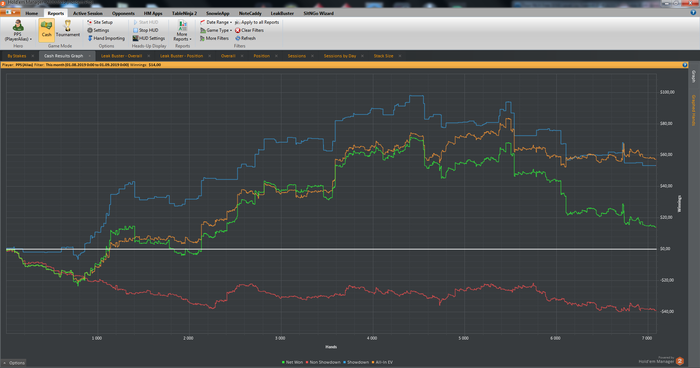Open HUD Settings
The image size is (700, 368).
click(149, 38)
